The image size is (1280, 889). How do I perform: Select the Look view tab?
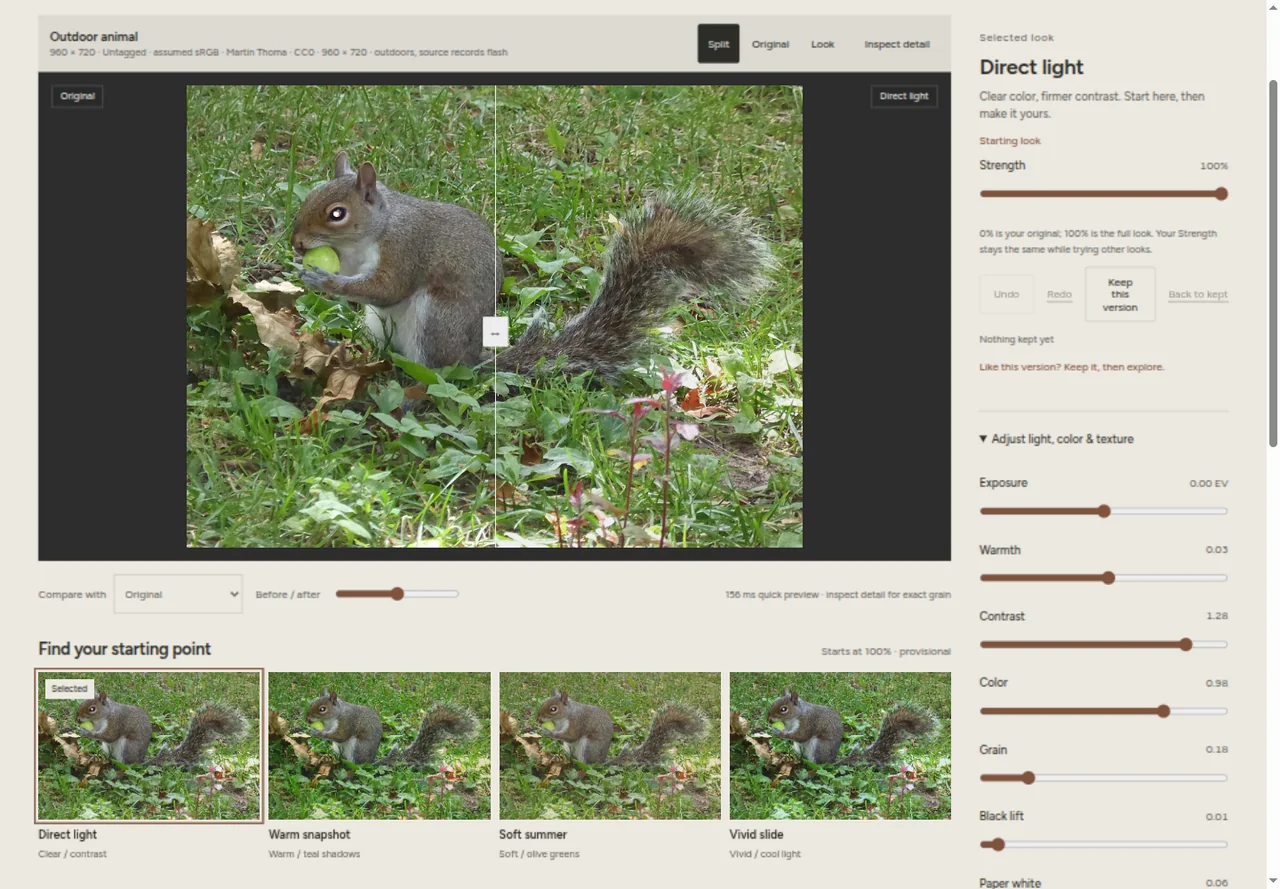click(x=822, y=44)
